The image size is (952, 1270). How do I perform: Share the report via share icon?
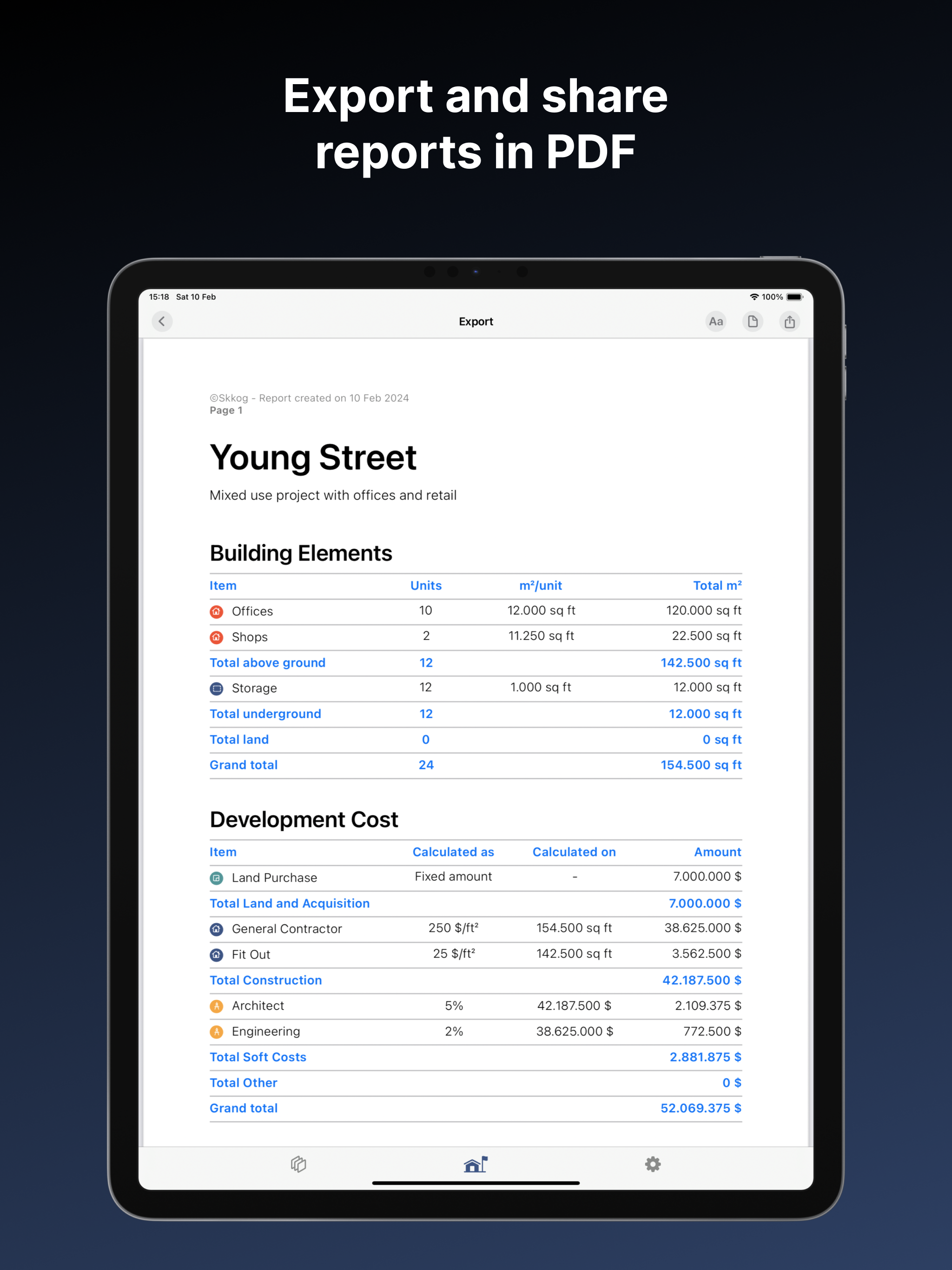tap(789, 321)
